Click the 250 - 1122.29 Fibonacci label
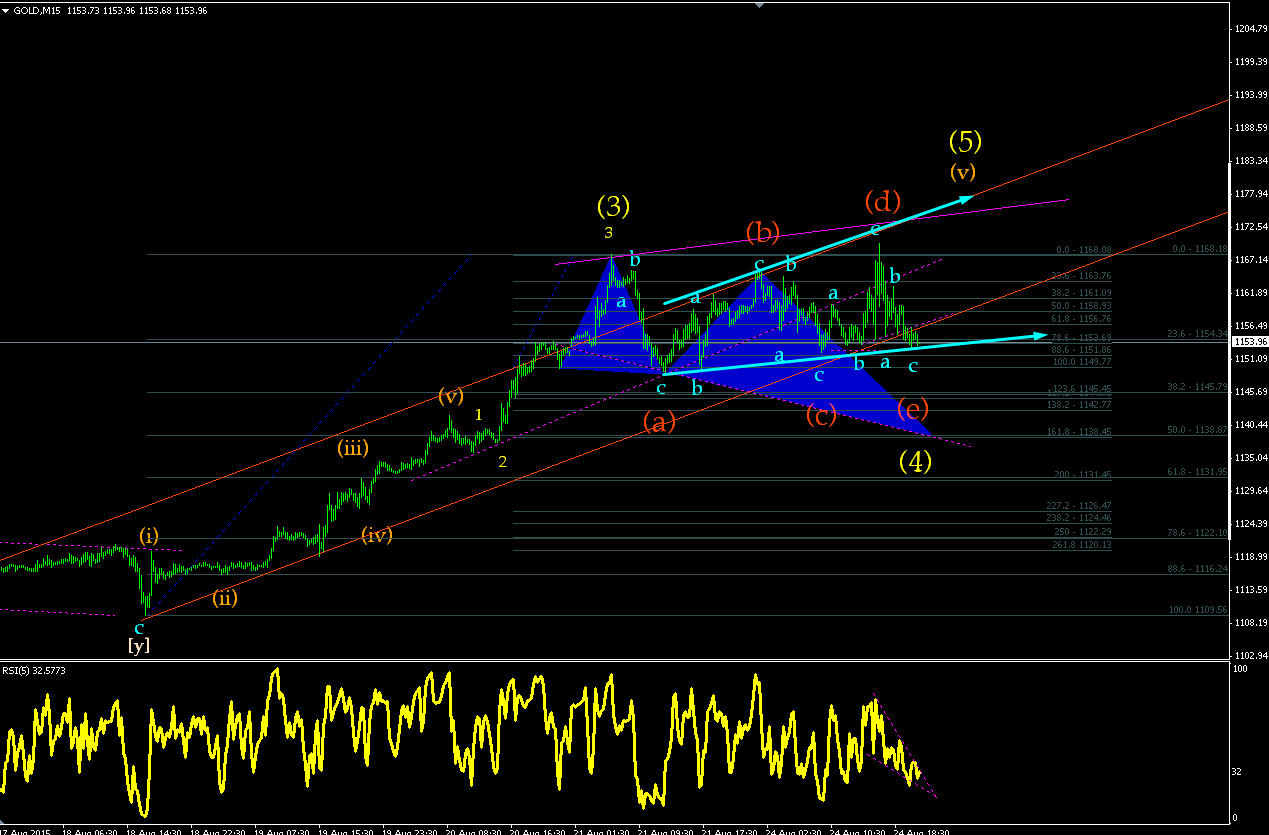Screen dimensions: 1269x835 tap(1083, 531)
